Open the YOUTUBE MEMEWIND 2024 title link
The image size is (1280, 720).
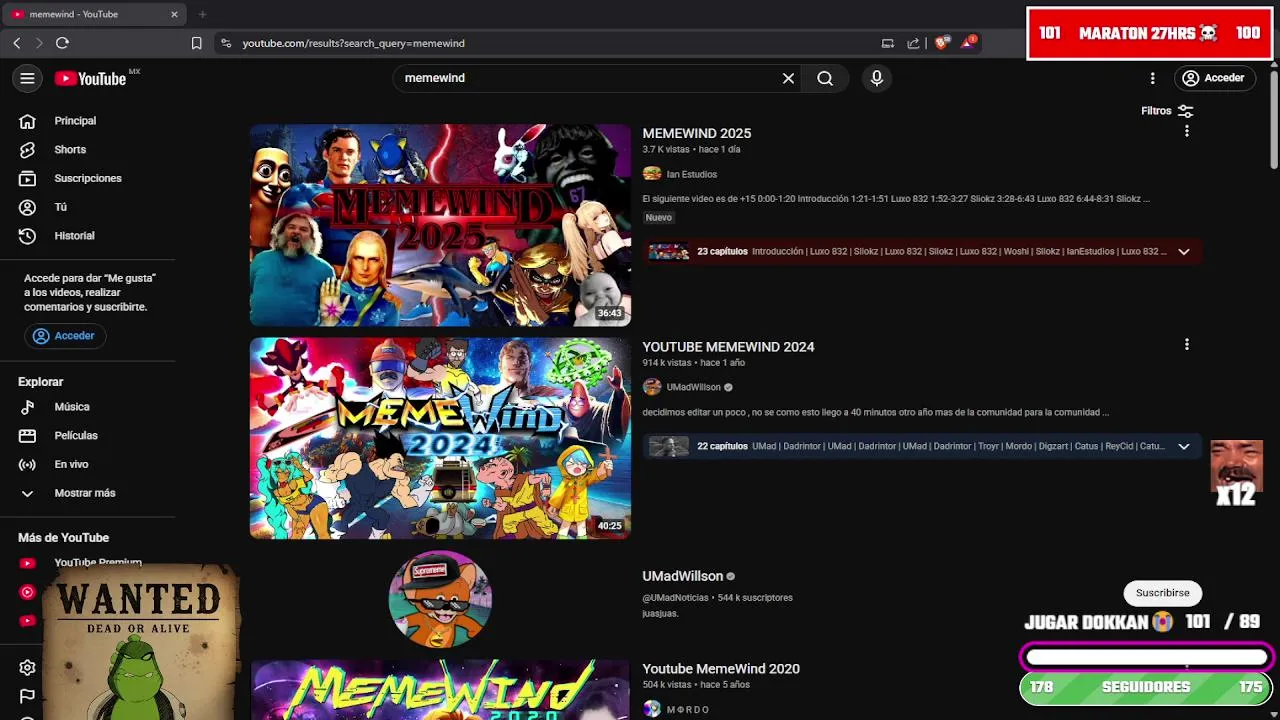click(x=728, y=347)
